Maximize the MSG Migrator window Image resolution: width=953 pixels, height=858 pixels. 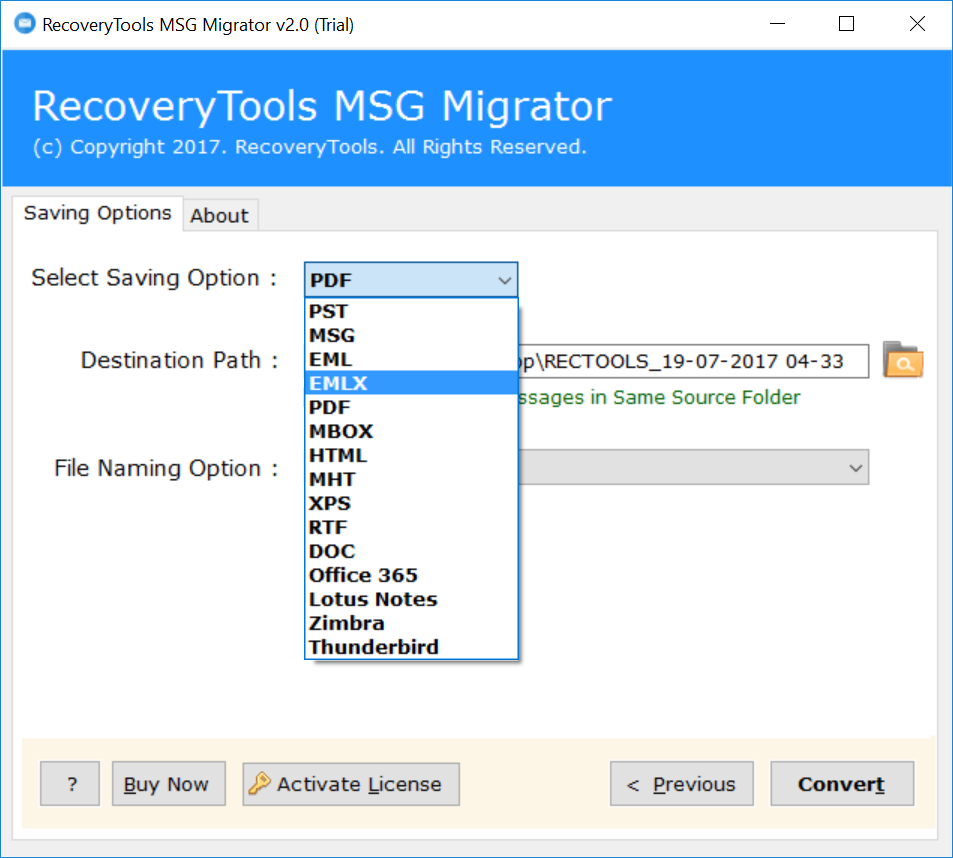pos(847,24)
